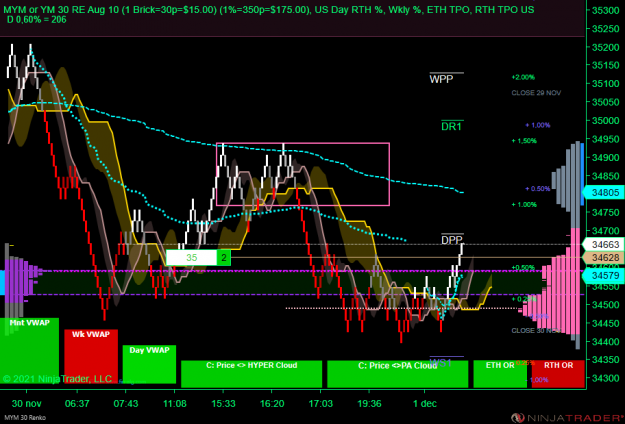The height and width of the screenshot is (424, 625).
Task: Click the 35300 price axis value
Action: click(606, 10)
